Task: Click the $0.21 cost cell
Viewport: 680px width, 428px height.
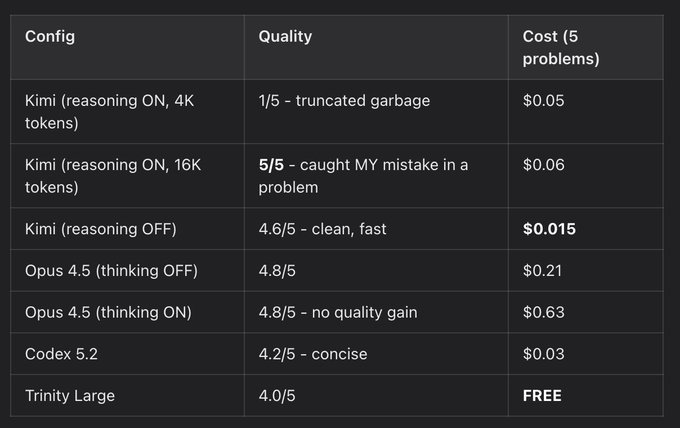Action: tap(543, 271)
